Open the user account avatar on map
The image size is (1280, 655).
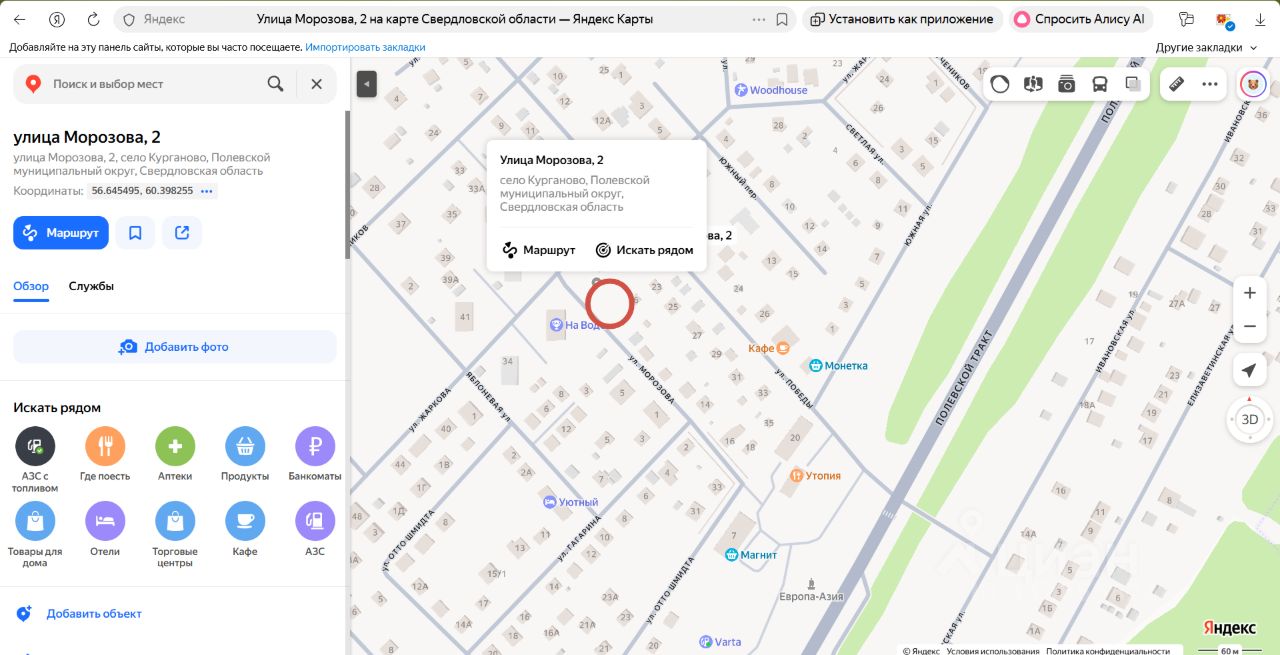point(1253,84)
